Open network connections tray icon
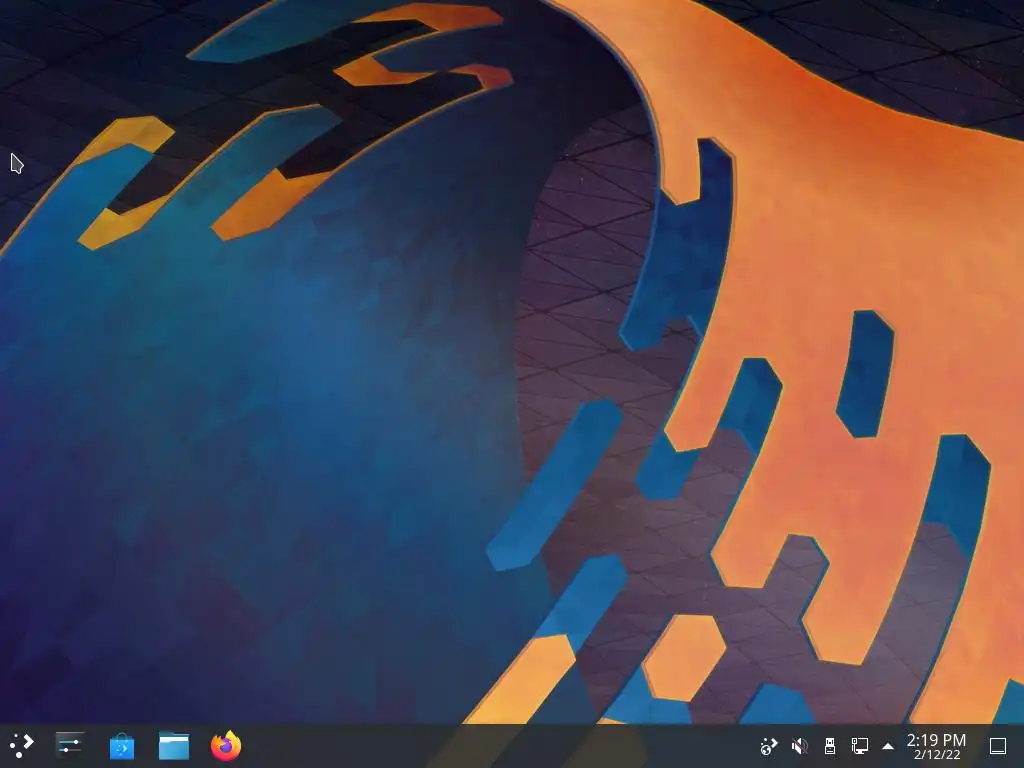 click(859, 746)
